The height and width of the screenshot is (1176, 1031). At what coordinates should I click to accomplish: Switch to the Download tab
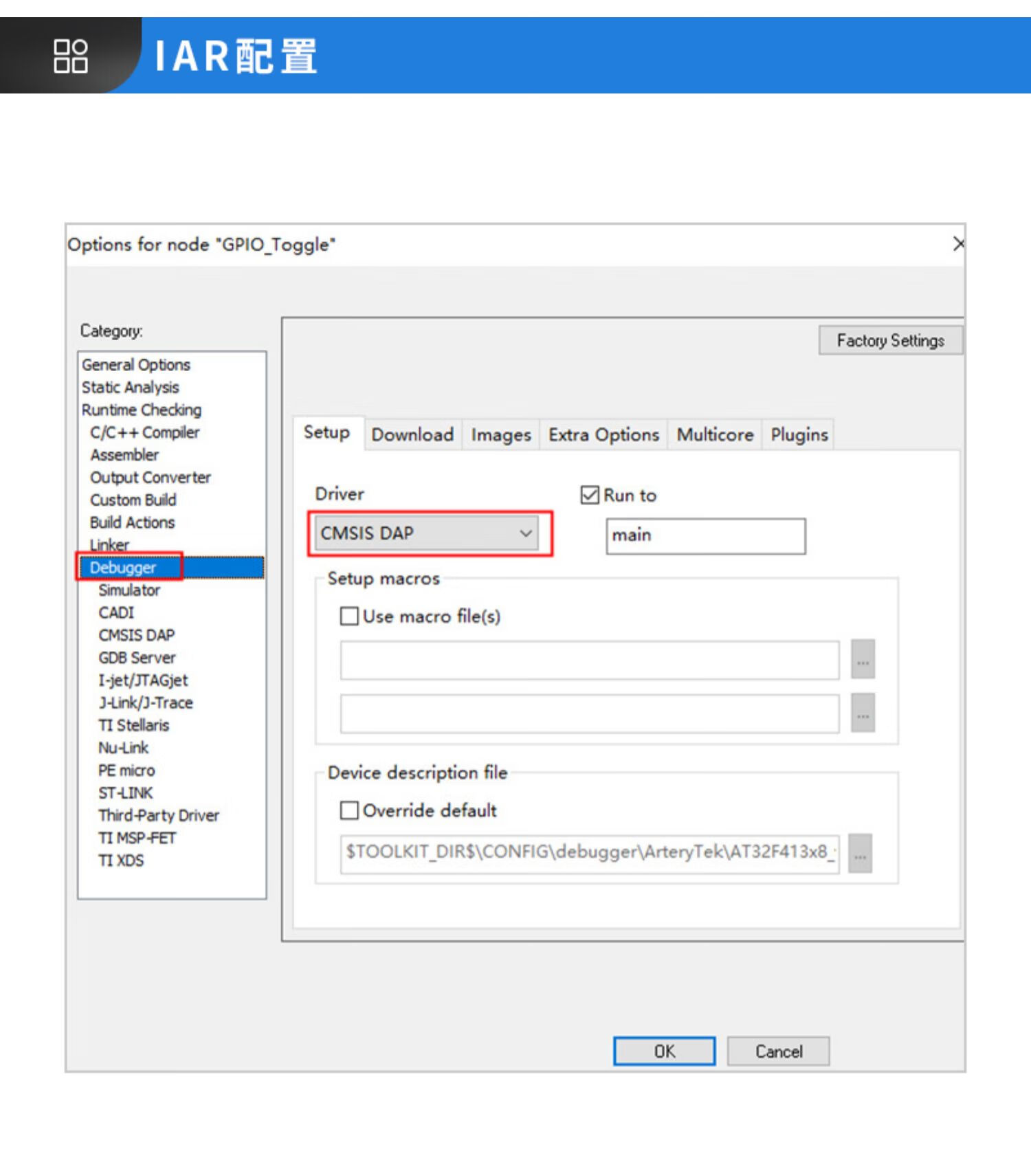(x=412, y=434)
